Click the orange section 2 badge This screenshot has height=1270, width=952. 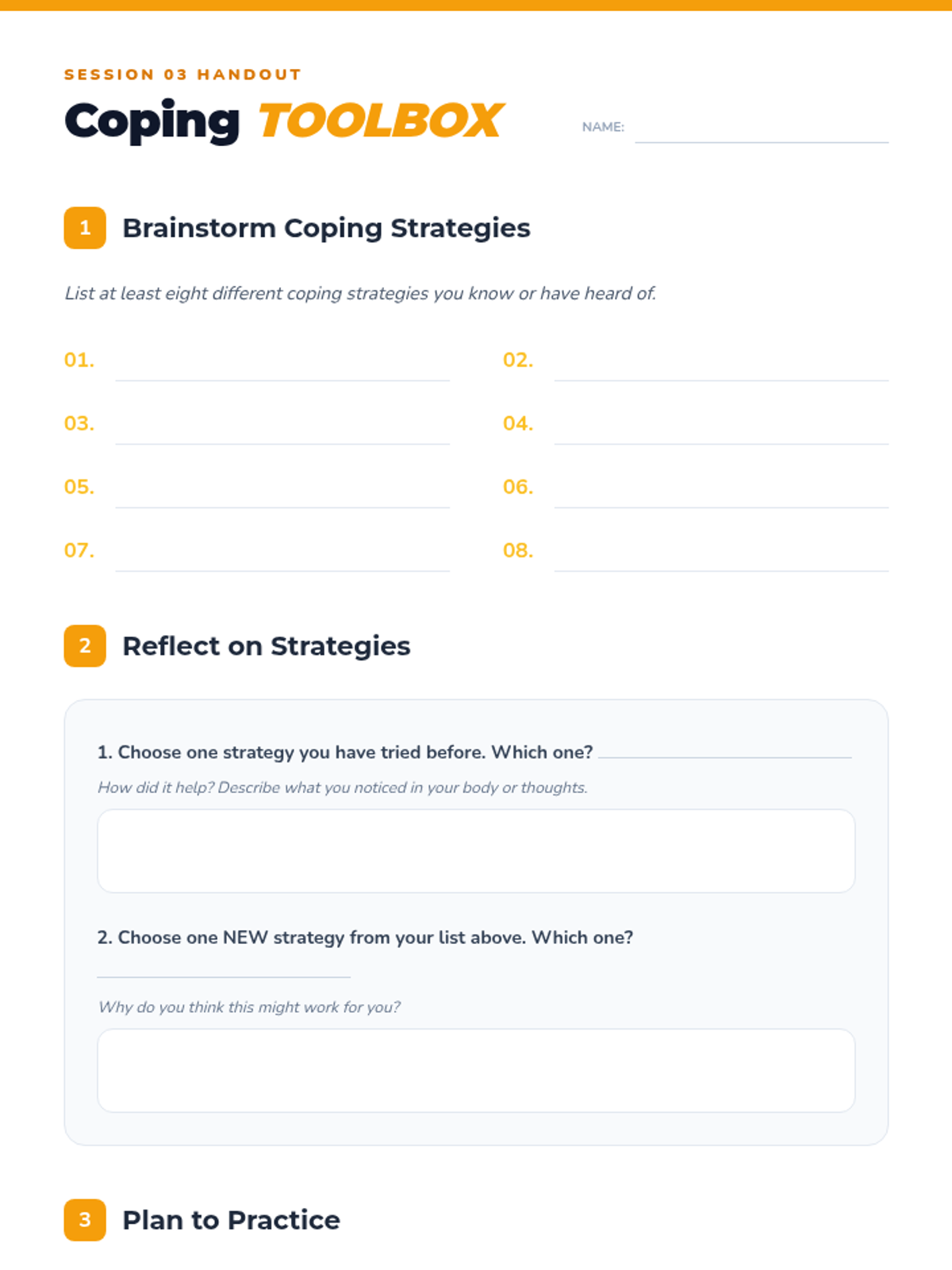[85, 646]
